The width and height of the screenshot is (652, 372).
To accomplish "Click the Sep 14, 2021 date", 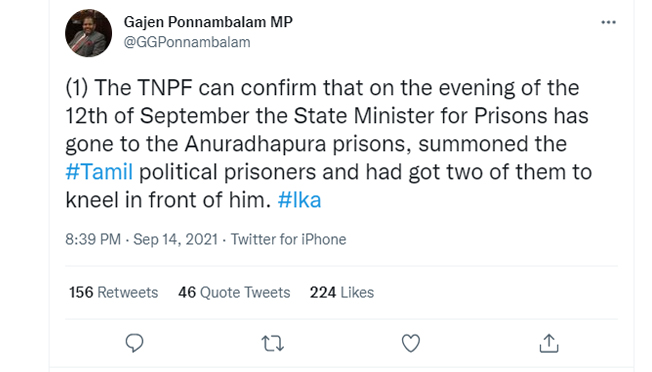I will (175, 239).
